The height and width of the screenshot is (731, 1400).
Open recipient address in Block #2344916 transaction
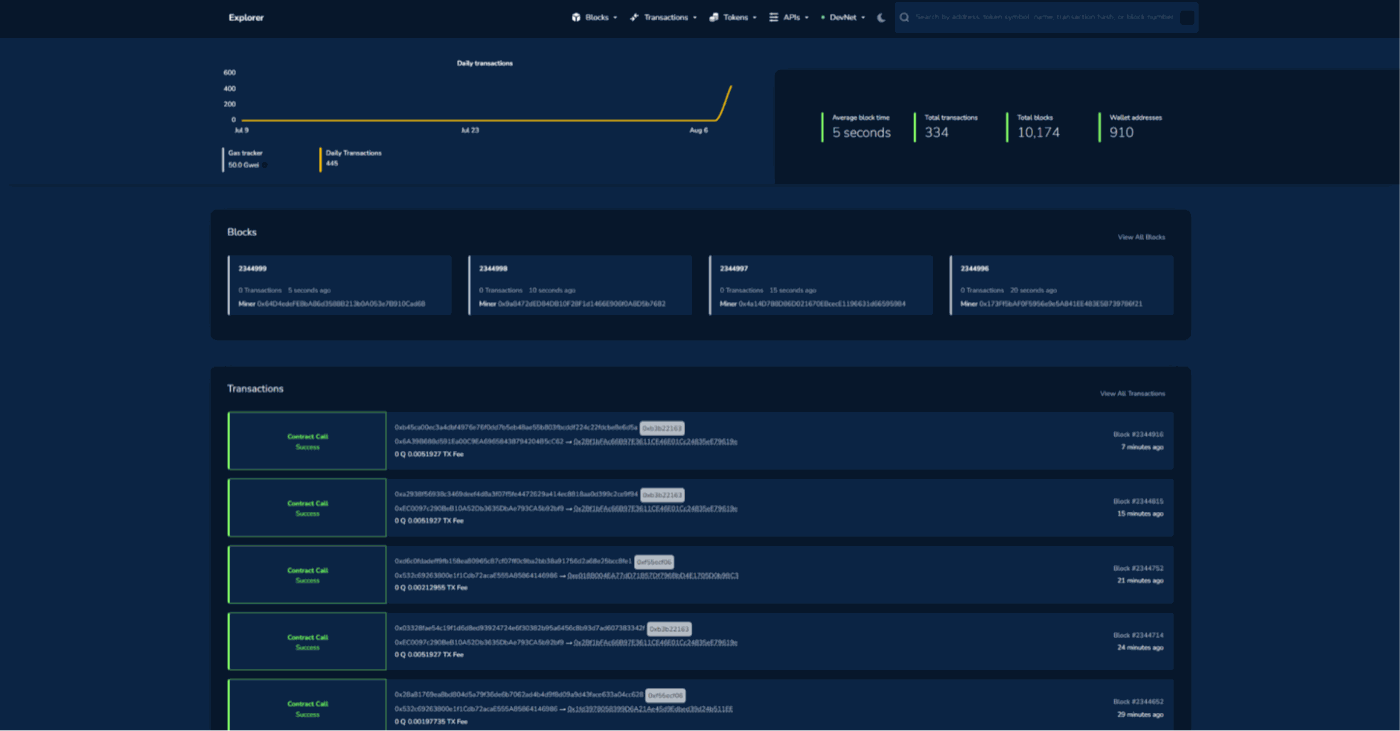pos(655,441)
